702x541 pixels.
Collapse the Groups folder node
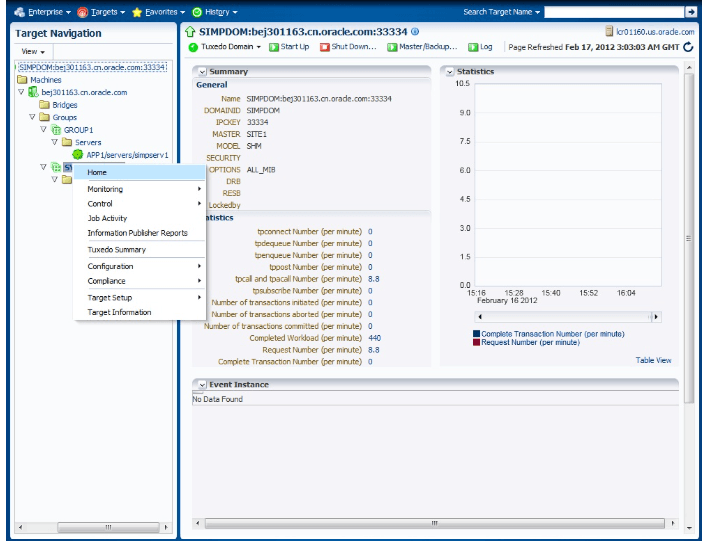[32, 117]
